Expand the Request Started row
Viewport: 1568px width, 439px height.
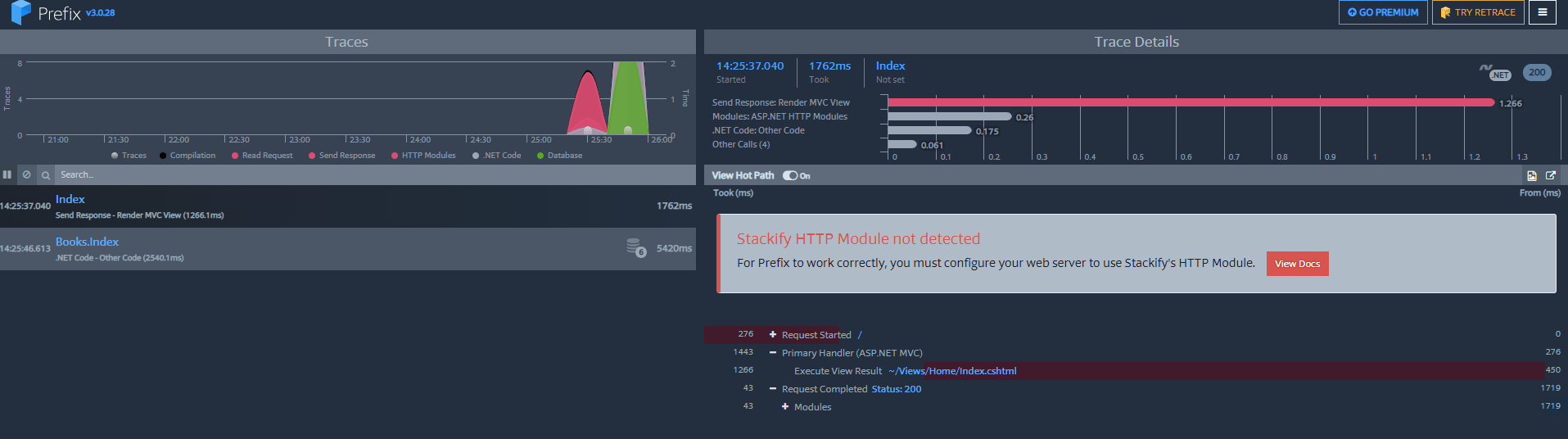773,334
